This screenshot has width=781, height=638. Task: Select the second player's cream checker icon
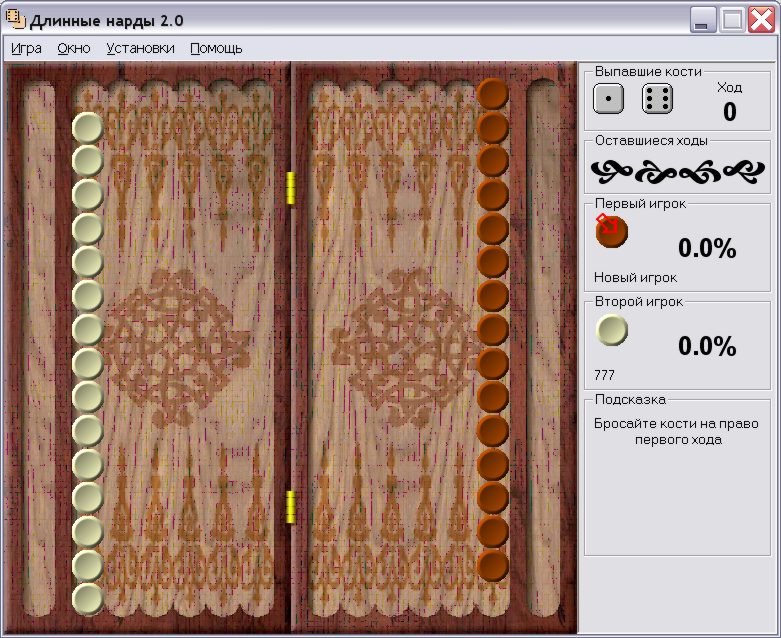612,330
